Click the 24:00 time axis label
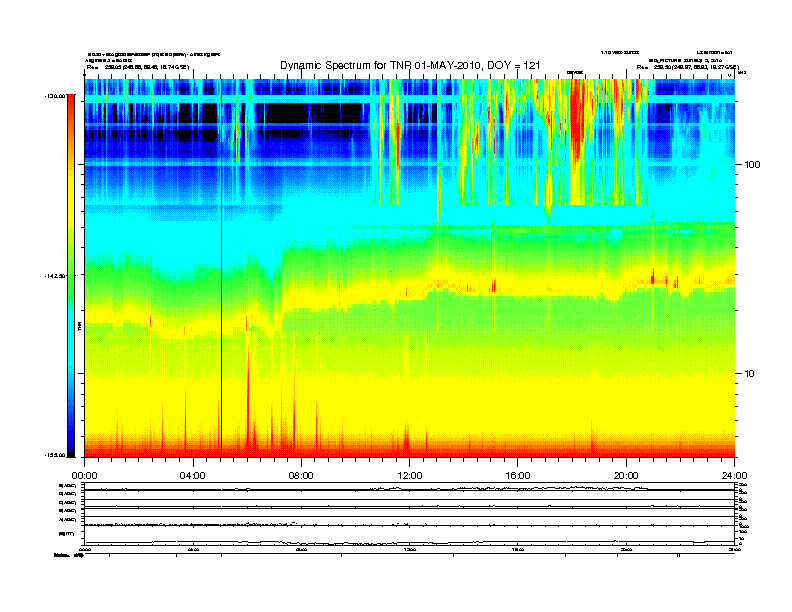This screenshot has height=612, width=792. pos(734,475)
